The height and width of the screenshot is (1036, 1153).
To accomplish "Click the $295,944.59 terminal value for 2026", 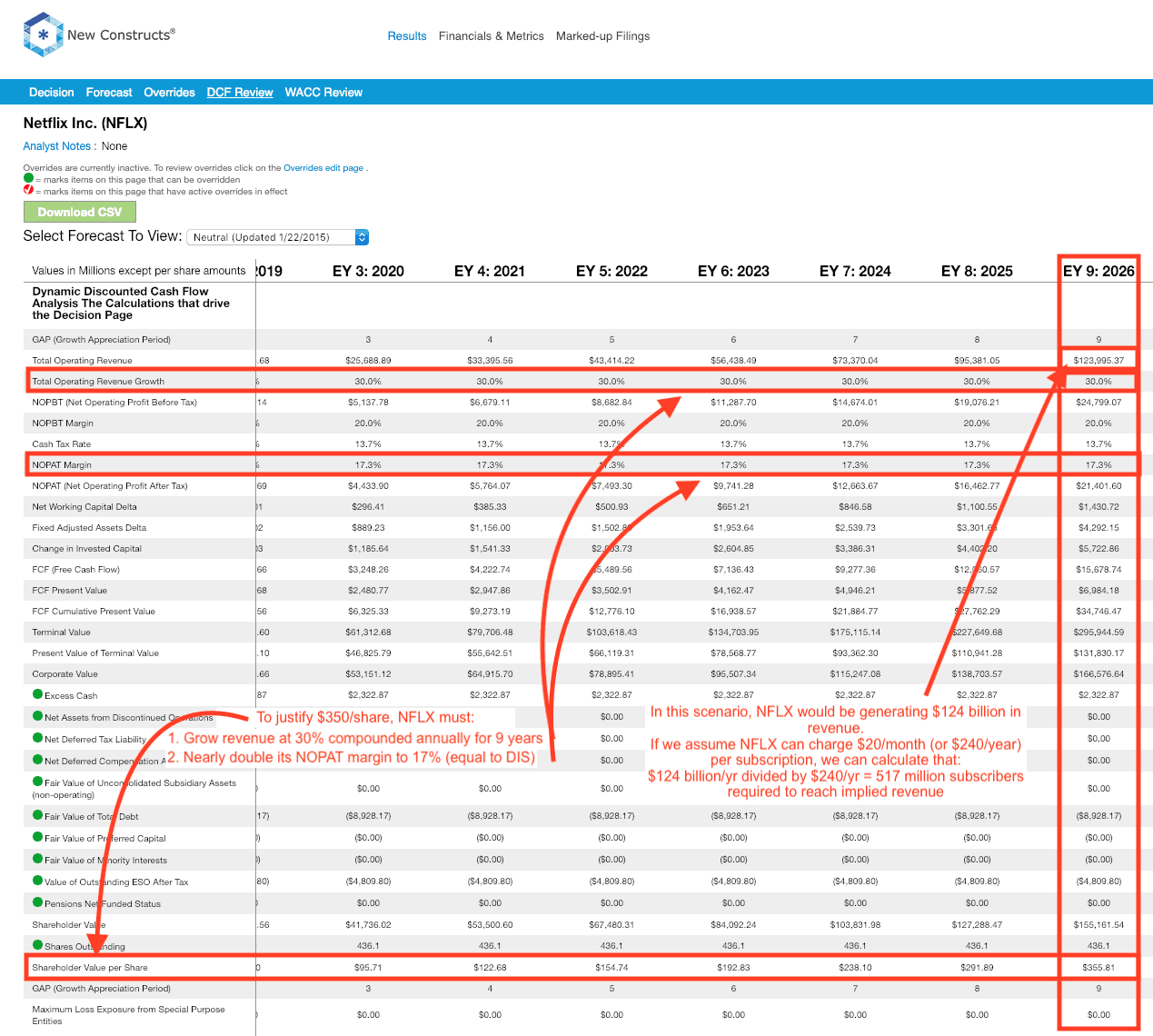I will [x=1099, y=633].
